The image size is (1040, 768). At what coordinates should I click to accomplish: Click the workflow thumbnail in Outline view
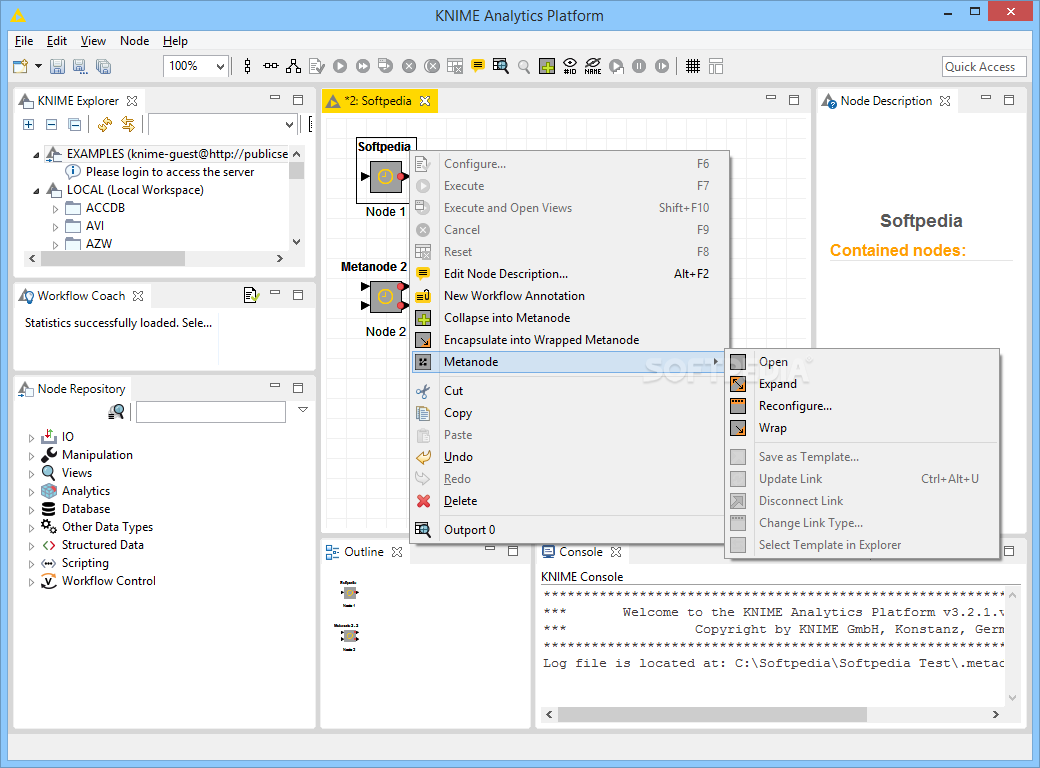click(x=349, y=615)
